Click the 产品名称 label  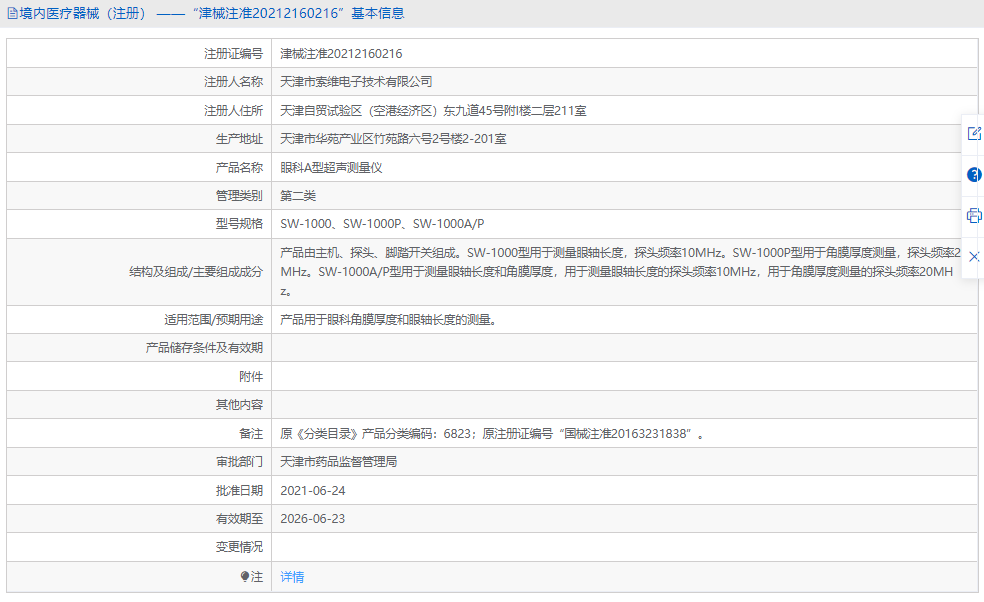(x=239, y=168)
